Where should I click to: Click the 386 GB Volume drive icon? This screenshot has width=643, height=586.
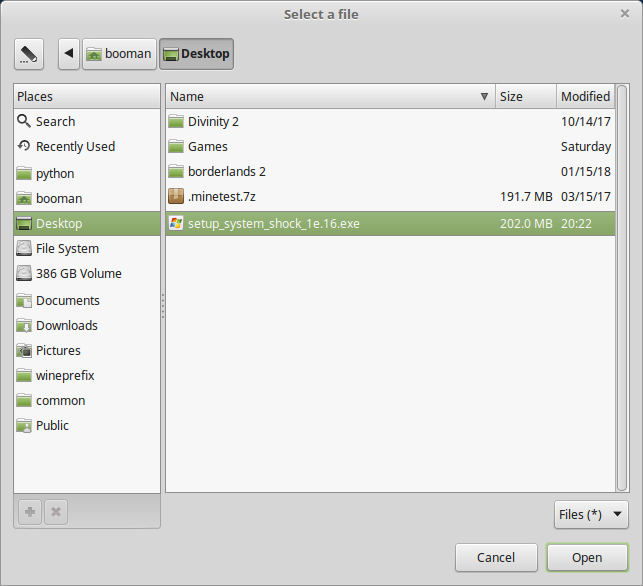click(24, 274)
